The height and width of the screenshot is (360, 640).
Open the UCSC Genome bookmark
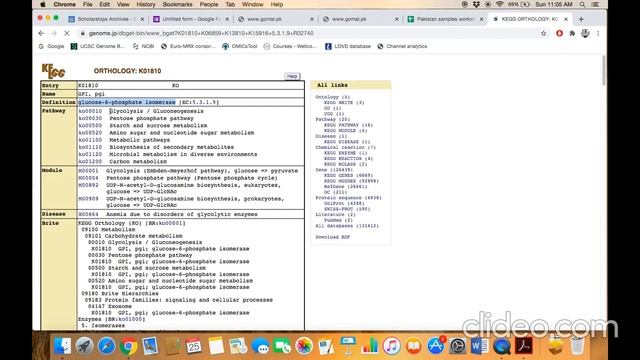click(98, 47)
